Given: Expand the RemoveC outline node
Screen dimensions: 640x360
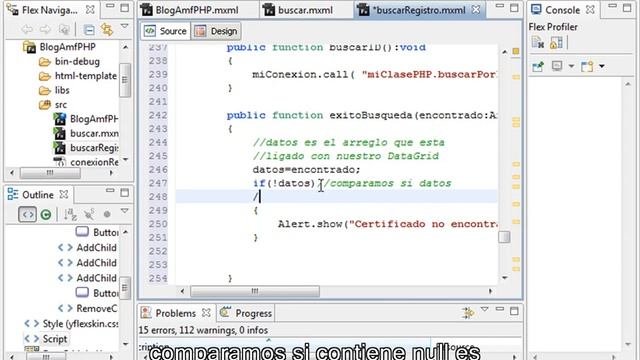Looking at the screenshot, I should point(65,308).
